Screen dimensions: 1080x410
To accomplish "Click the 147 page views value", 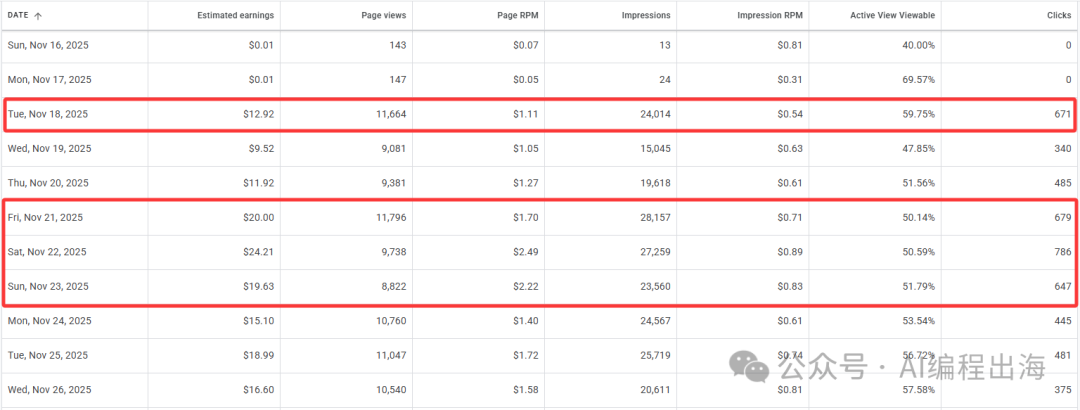I will pyautogui.click(x=397, y=80).
